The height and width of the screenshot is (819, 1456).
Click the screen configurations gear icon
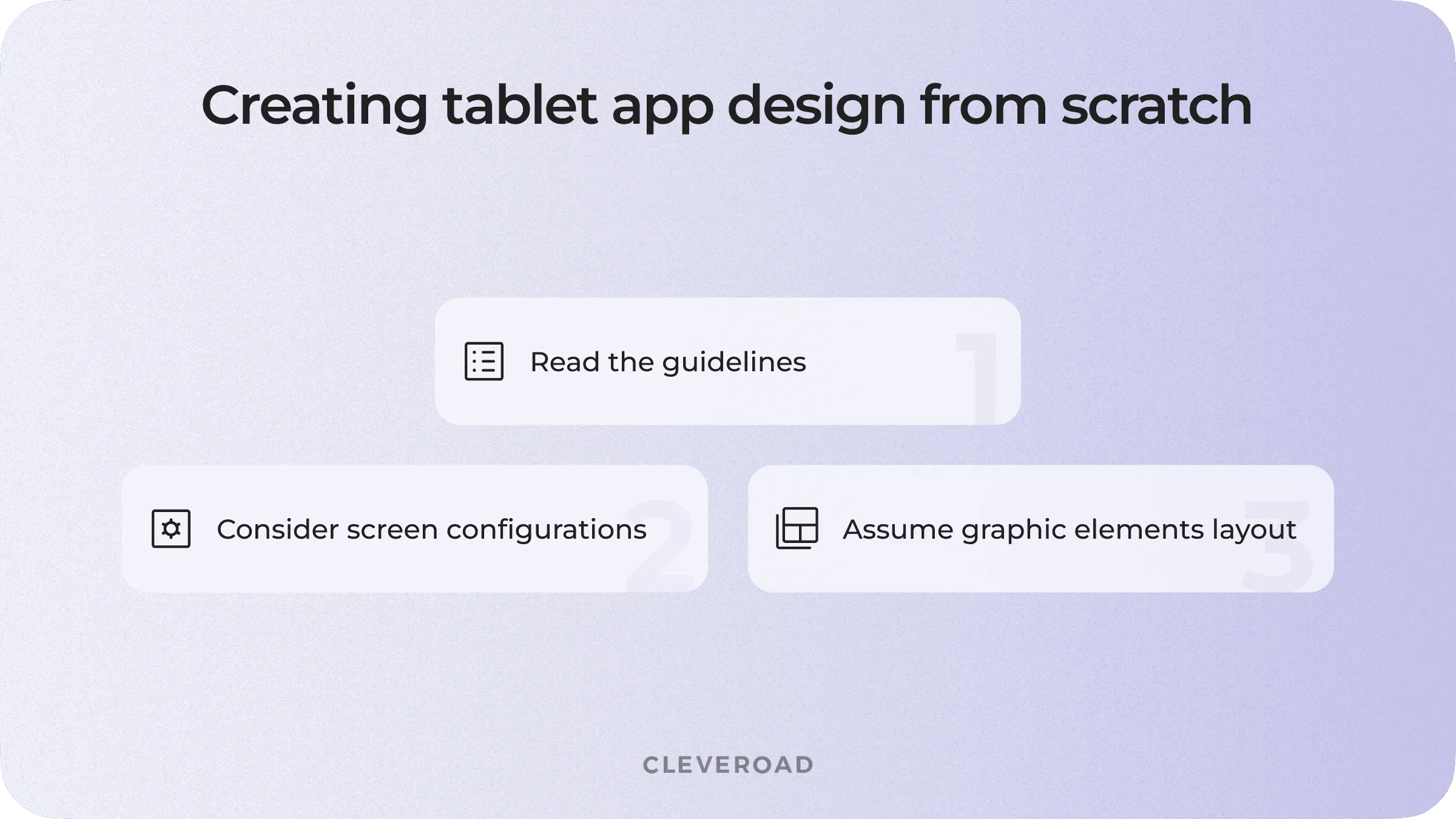pyautogui.click(x=170, y=528)
